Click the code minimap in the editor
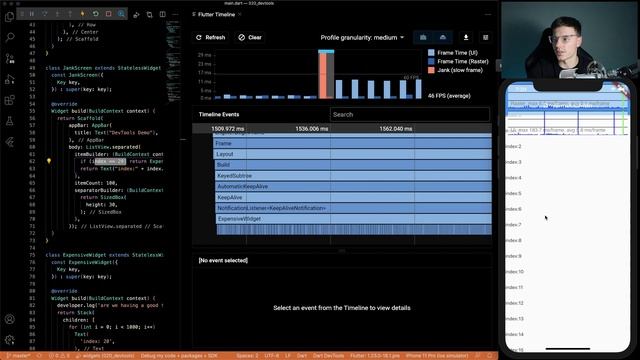 (173, 61)
